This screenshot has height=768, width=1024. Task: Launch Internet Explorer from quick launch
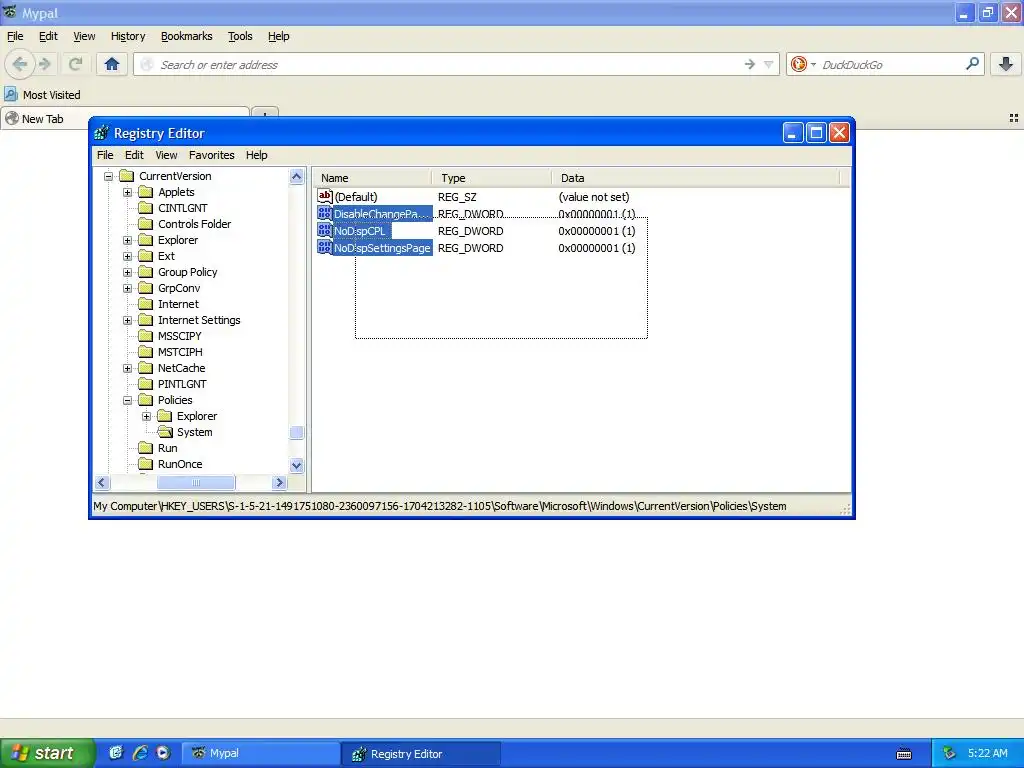pyautogui.click(x=140, y=753)
